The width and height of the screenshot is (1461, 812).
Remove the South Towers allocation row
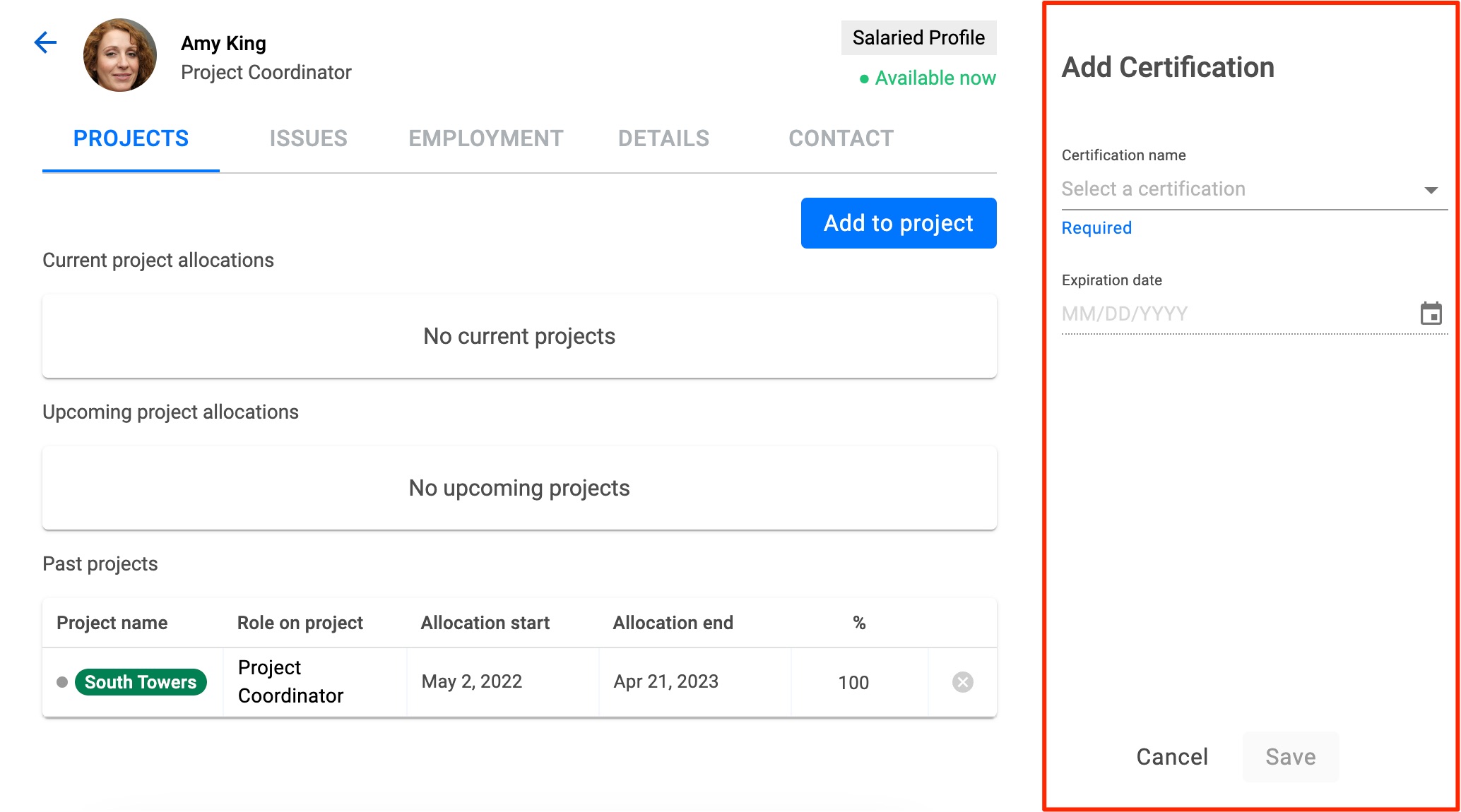click(x=963, y=682)
